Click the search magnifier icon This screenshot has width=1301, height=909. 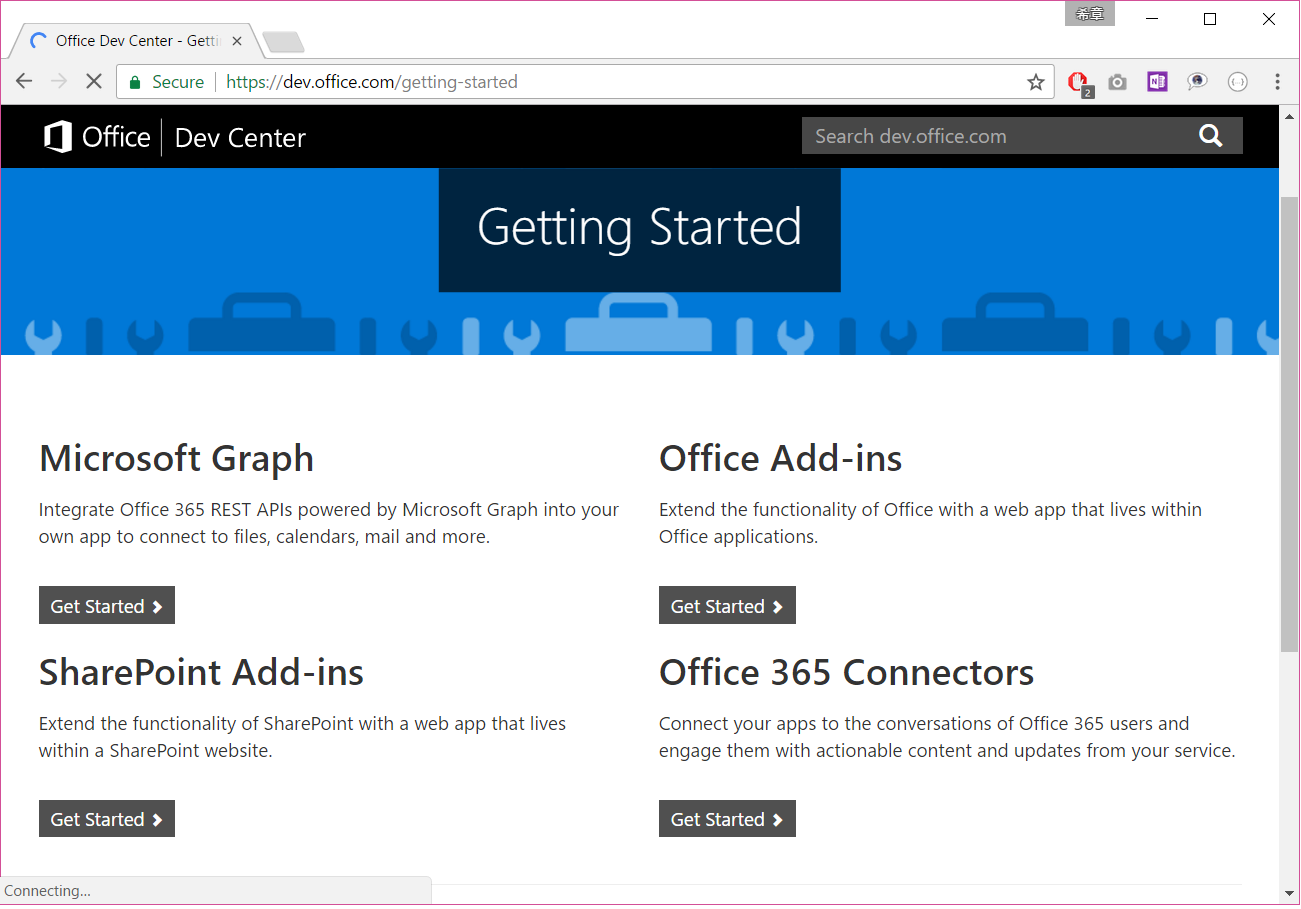pyautogui.click(x=1210, y=135)
